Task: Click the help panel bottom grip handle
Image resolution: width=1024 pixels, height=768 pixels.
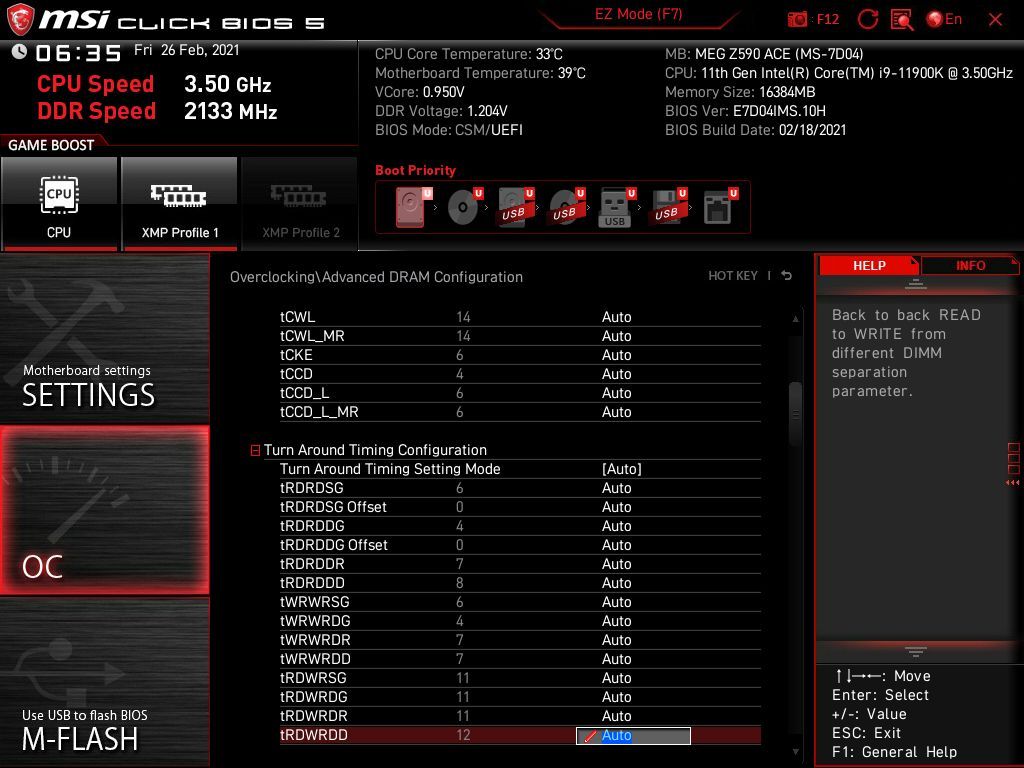Action: [x=916, y=651]
